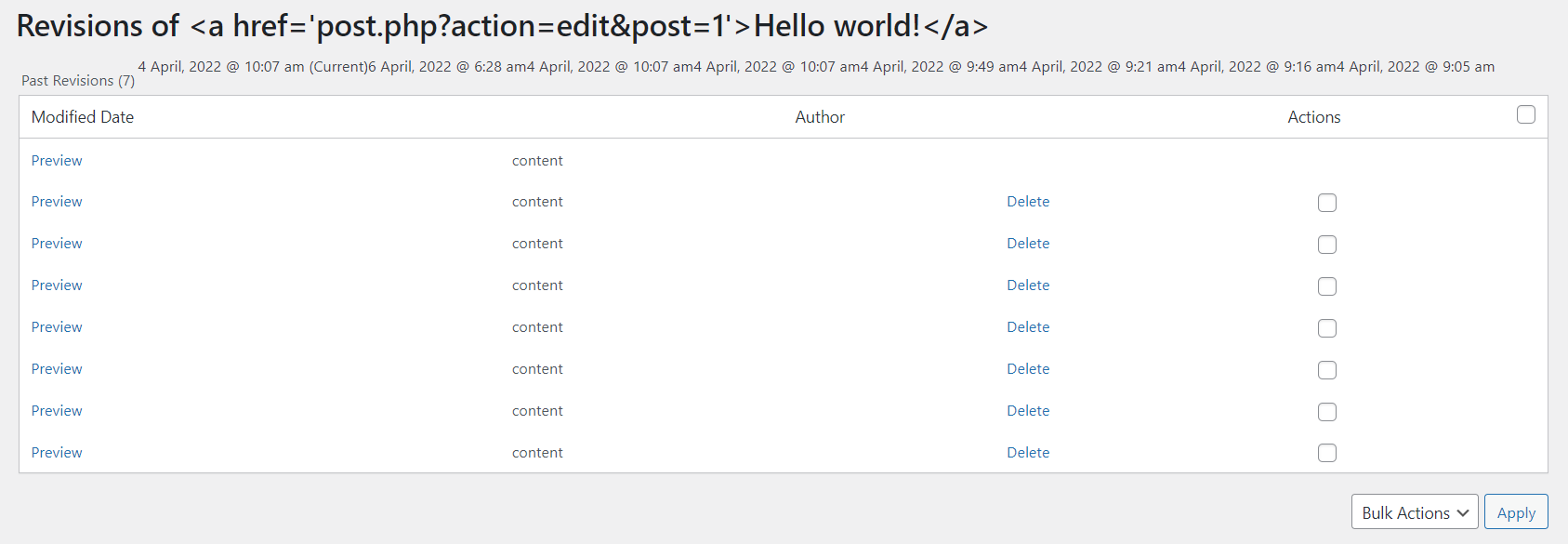Image resolution: width=1568 pixels, height=544 pixels.
Task: Click Preview in the third revision row
Action: point(57,244)
